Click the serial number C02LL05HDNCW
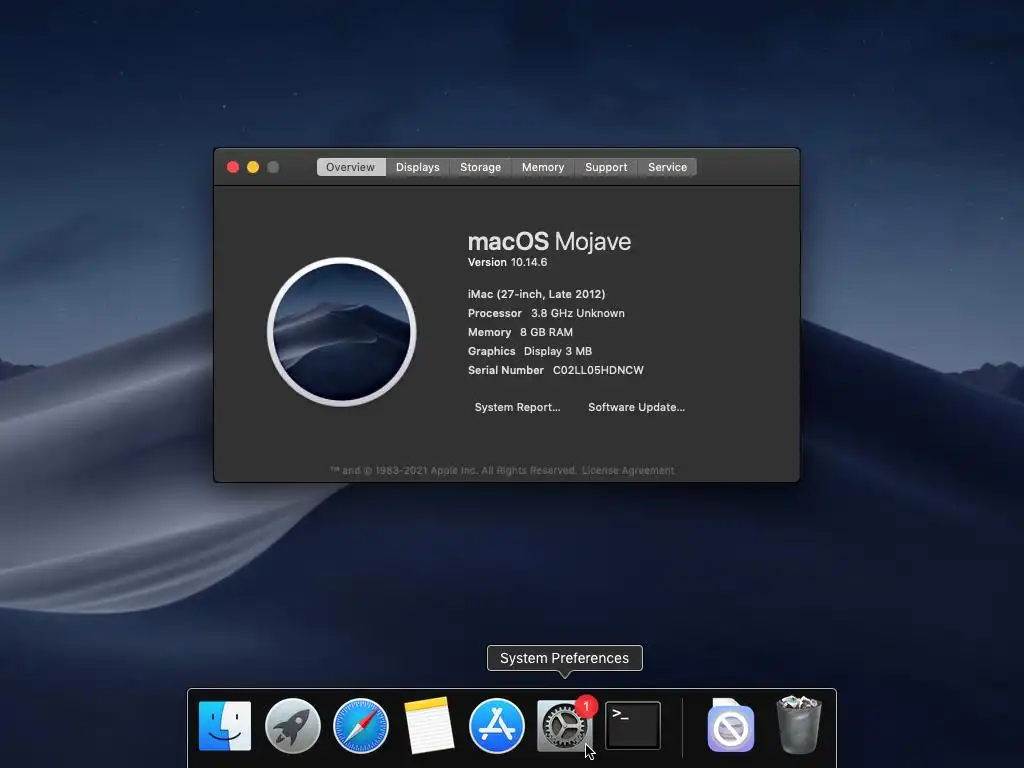 coord(598,370)
